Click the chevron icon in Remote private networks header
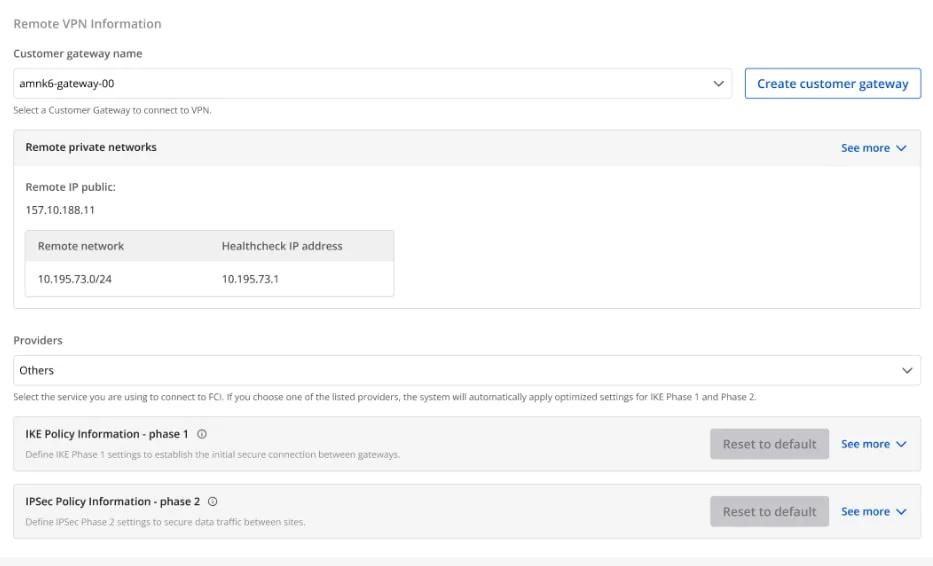933x566 pixels. pyautogui.click(x=901, y=148)
